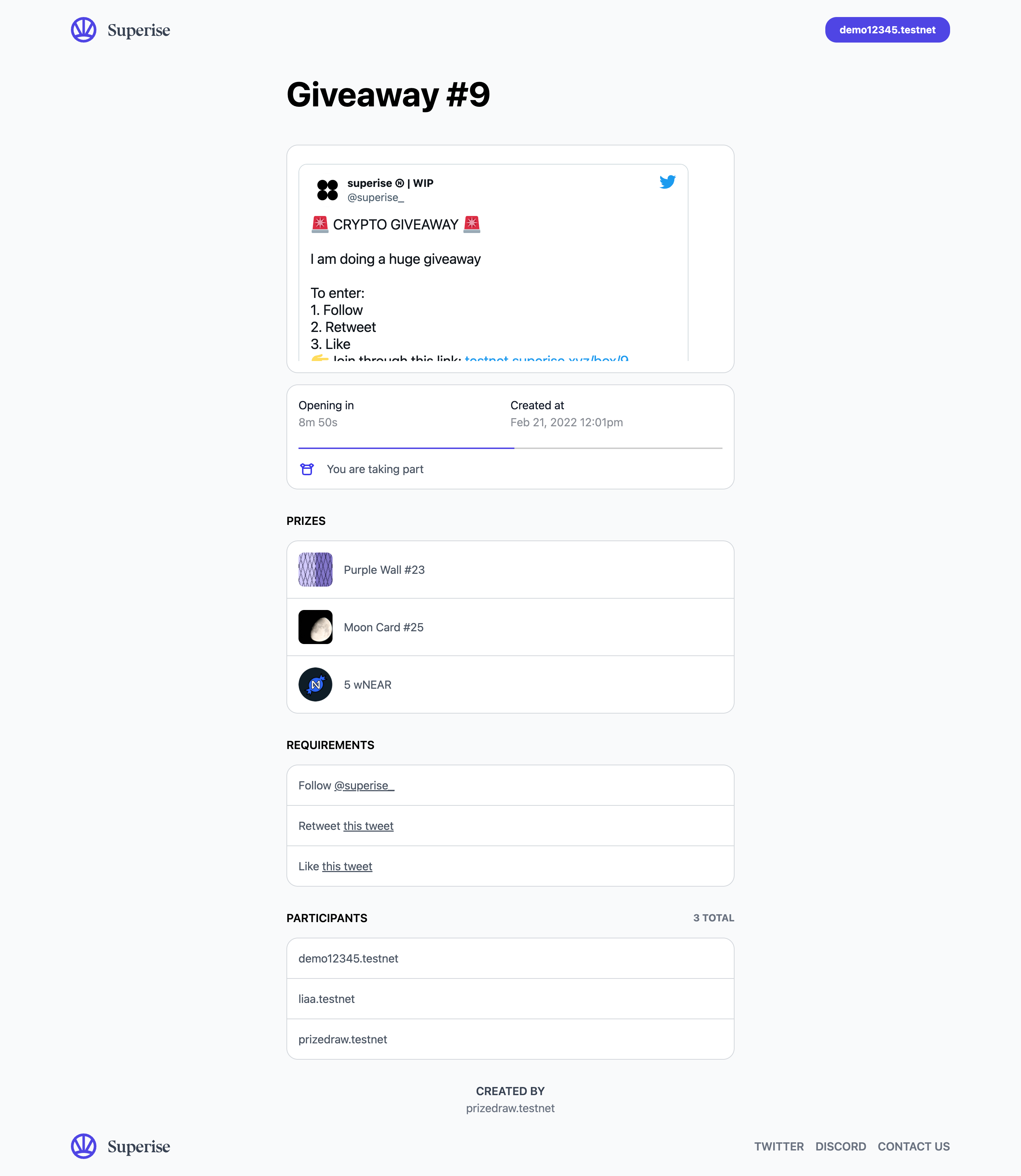
Task: Click the @superise_ handle in tweet
Action: (375, 197)
